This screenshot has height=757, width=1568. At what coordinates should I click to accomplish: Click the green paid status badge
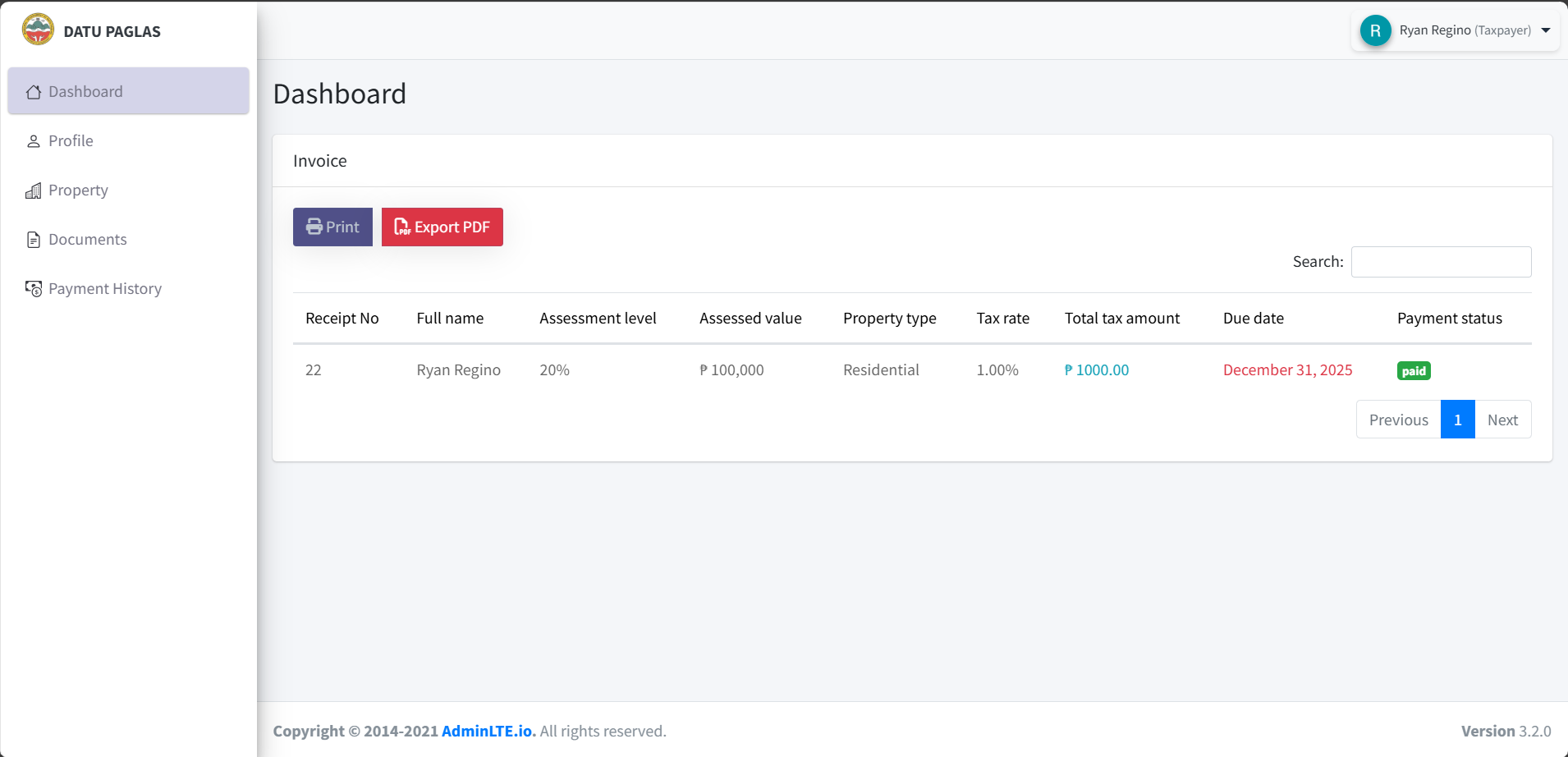point(1414,371)
